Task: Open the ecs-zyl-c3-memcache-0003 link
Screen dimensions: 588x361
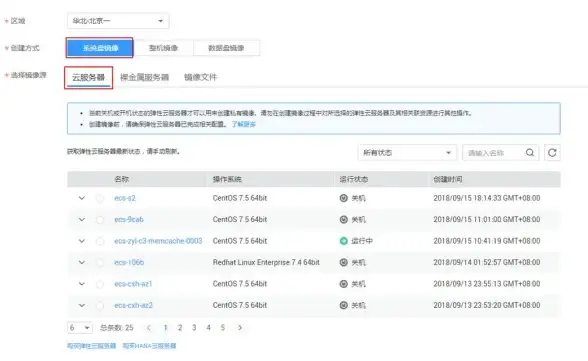Action: pyautogui.click(x=158, y=241)
